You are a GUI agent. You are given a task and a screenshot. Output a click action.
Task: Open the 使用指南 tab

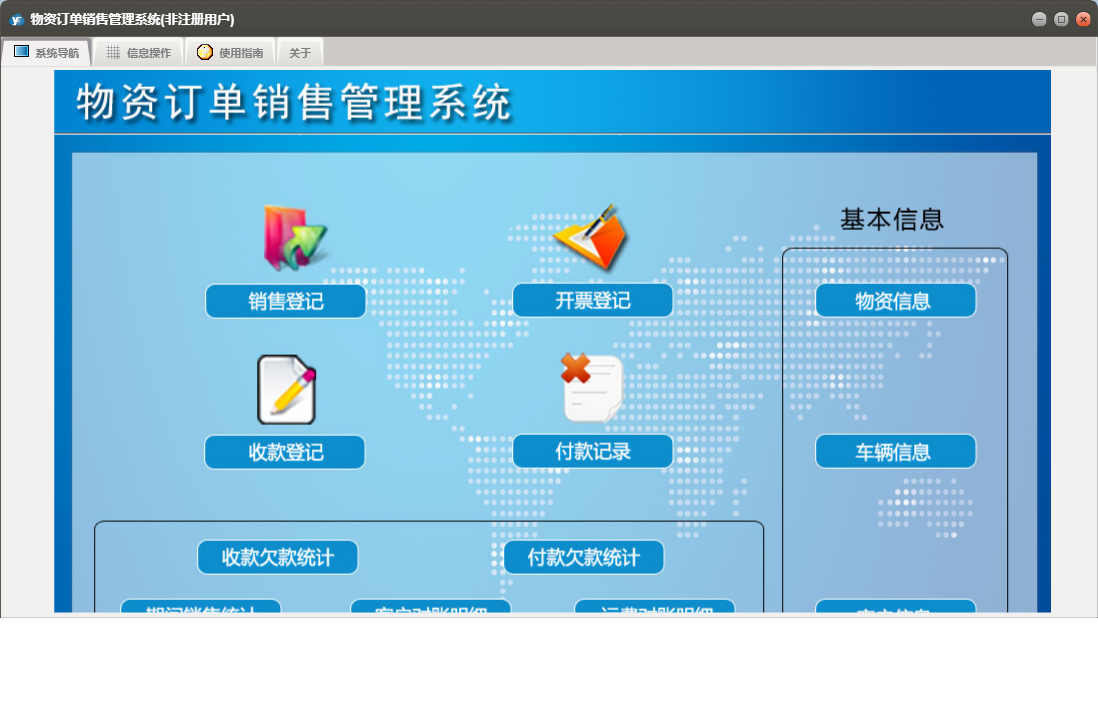pos(231,53)
